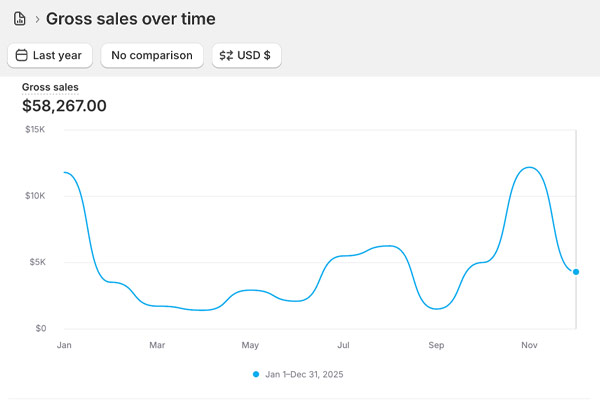Click the currency exchange arrows icon
The image size is (600, 400).
pyautogui.click(x=227, y=56)
